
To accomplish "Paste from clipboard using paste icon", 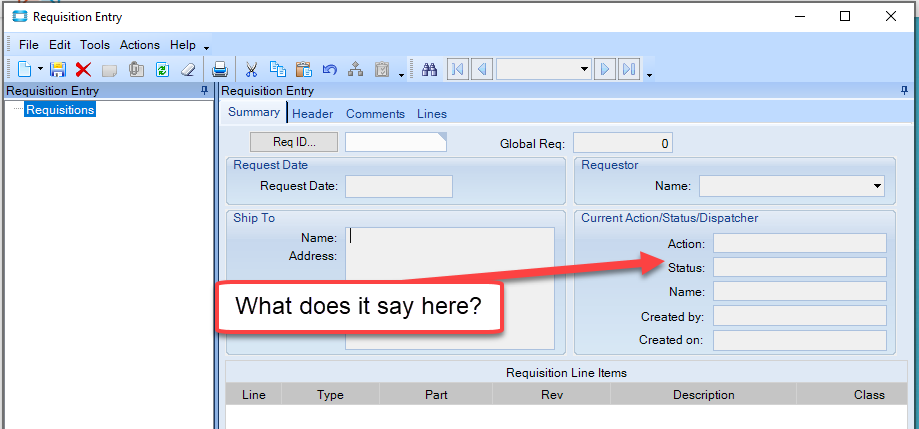I will pos(304,69).
